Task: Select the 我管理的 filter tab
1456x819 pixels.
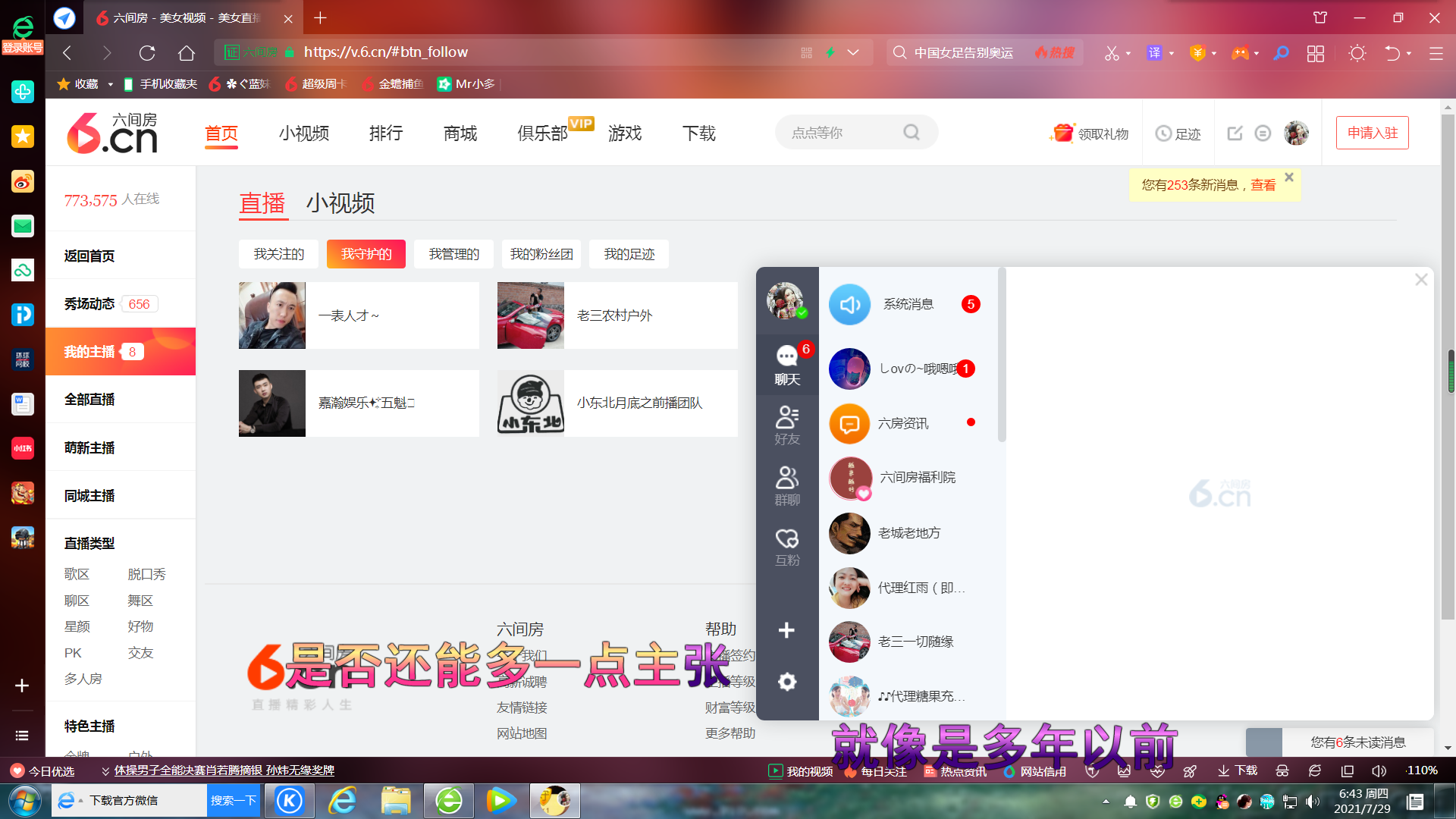Action: click(x=453, y=254)
